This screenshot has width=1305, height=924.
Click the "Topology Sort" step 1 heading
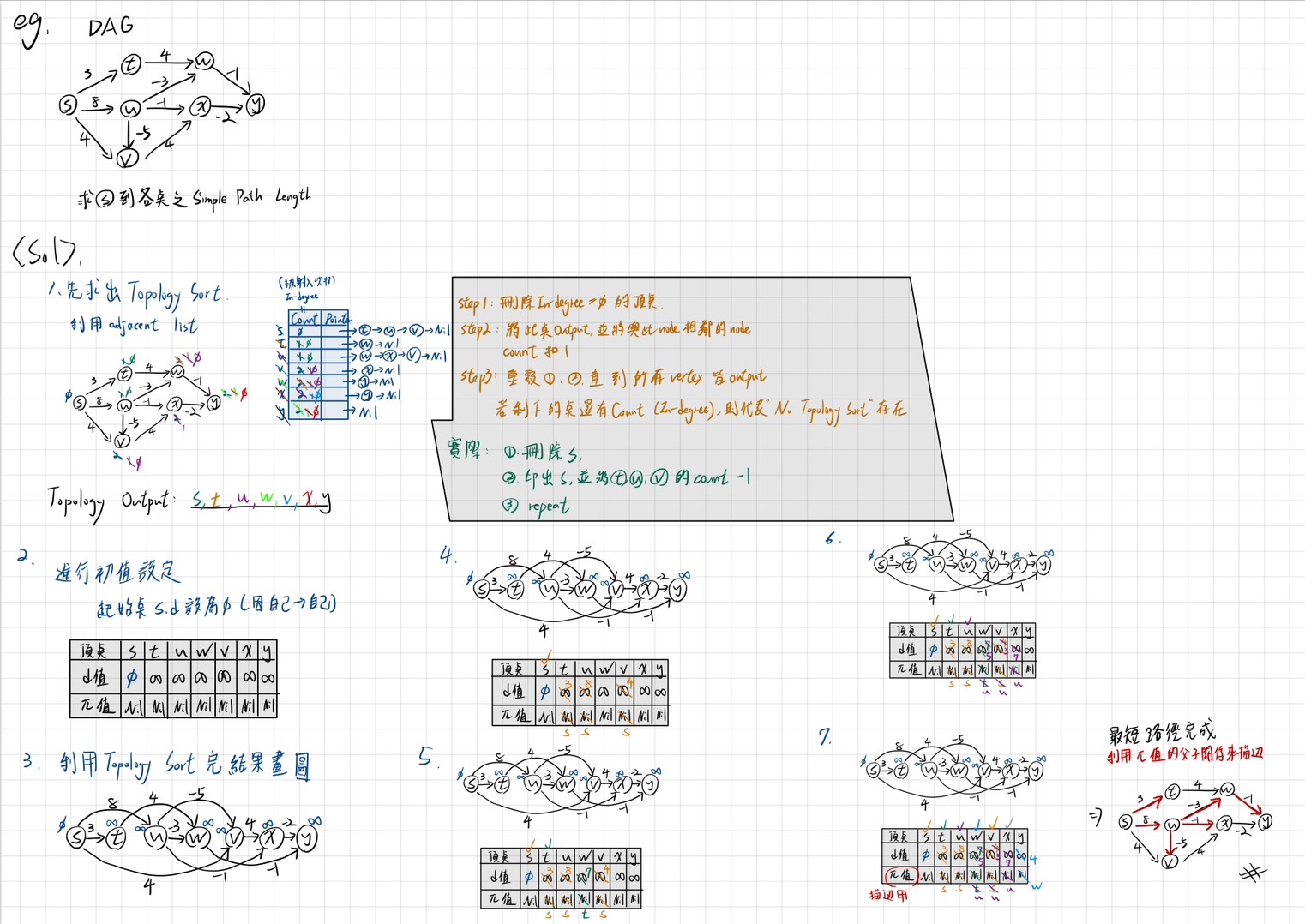(137, 292)
